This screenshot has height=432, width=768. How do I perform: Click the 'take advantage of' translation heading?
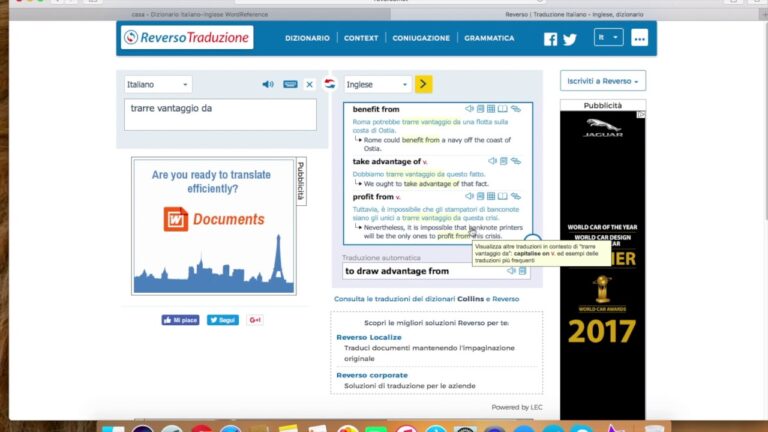[386, 161]
